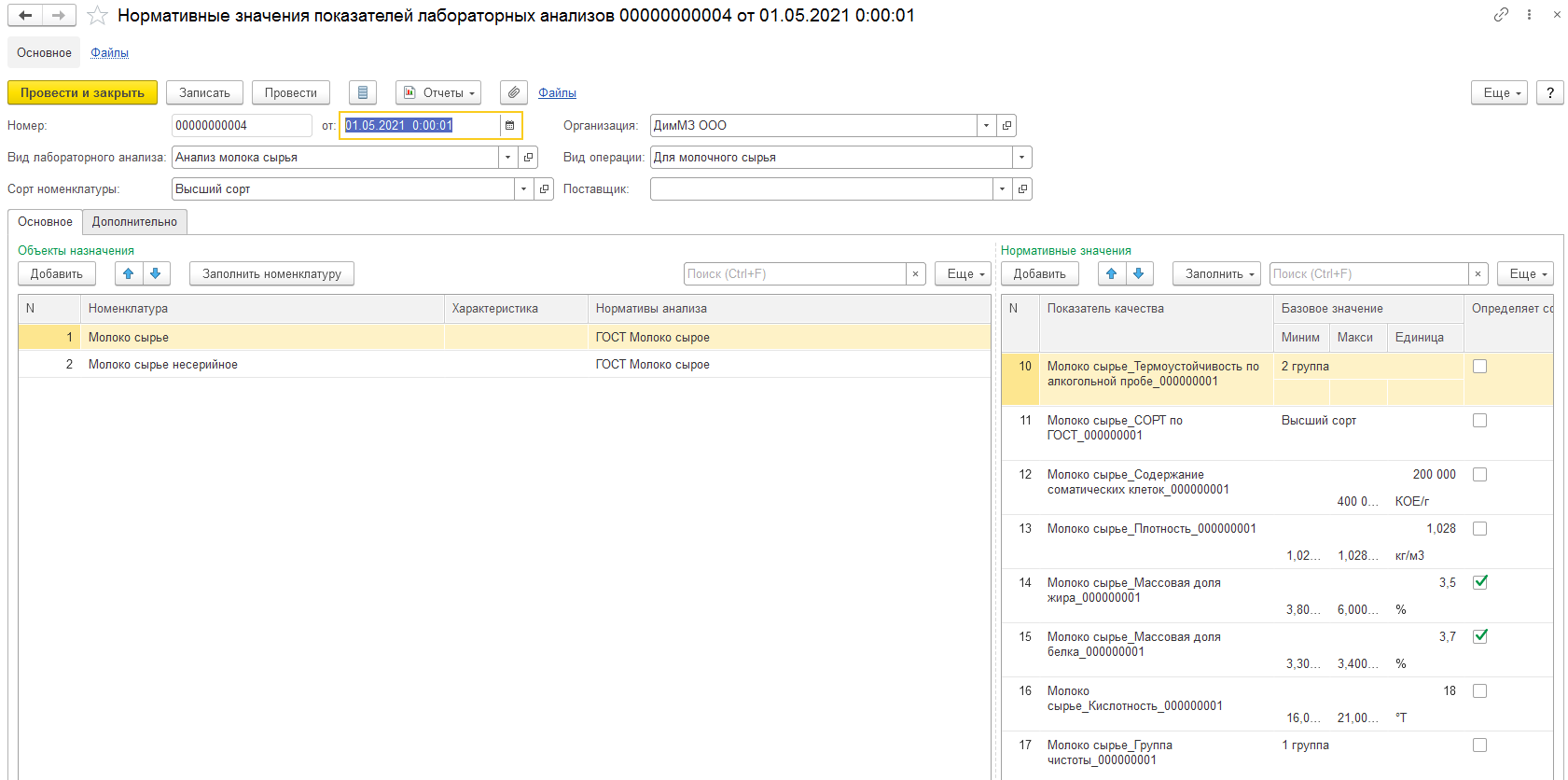Select the Молоко сырье nomenclature cell
1568x780 pixels.
[261, 337]
